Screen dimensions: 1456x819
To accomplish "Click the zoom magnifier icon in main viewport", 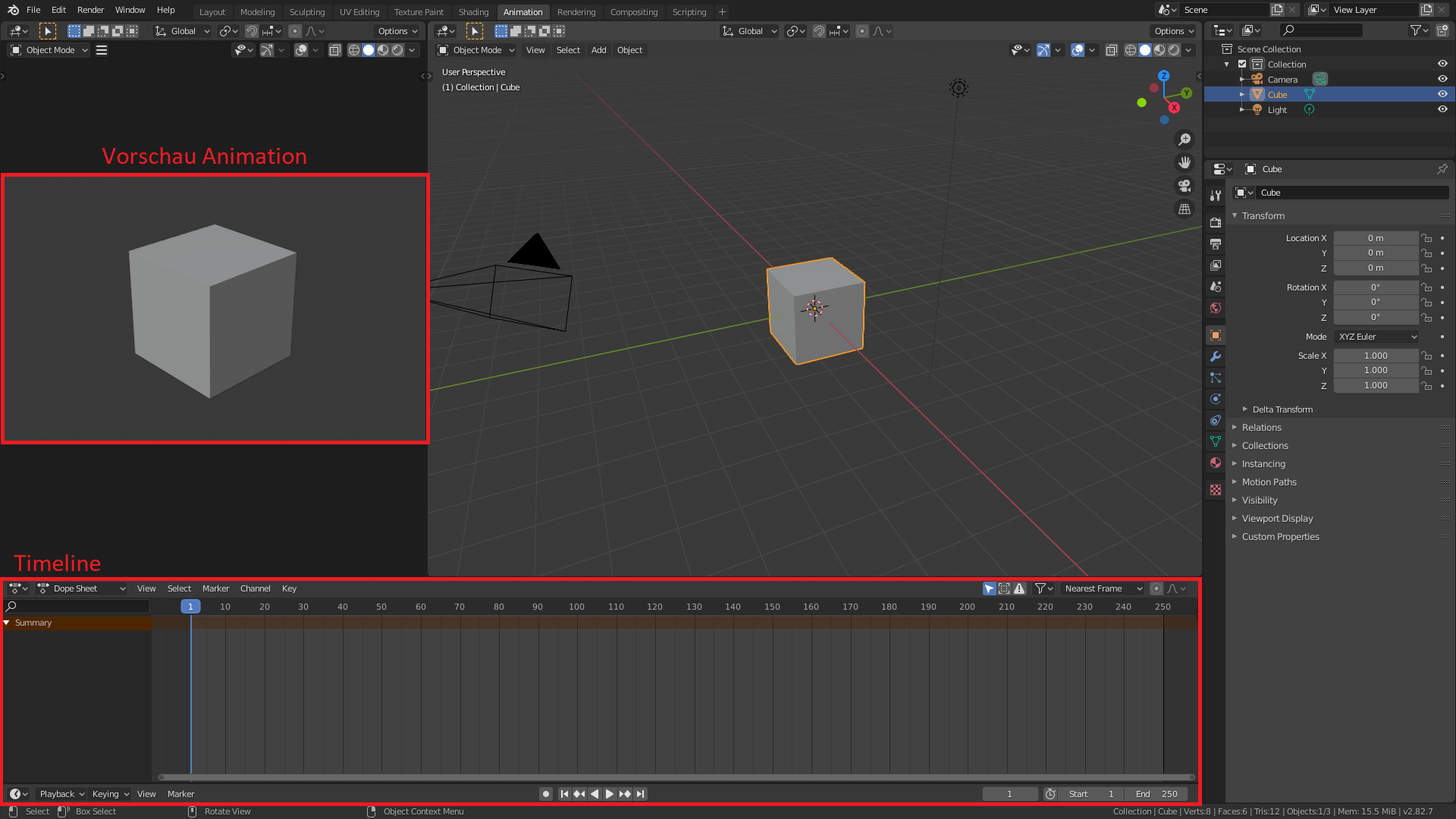I will (1185, 140).
